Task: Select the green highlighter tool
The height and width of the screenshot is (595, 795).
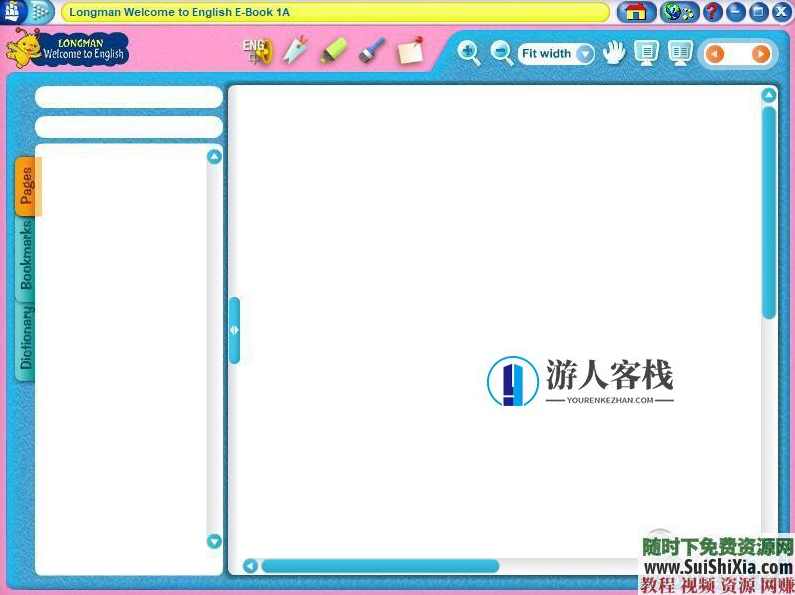Action: tap(333, 51)
